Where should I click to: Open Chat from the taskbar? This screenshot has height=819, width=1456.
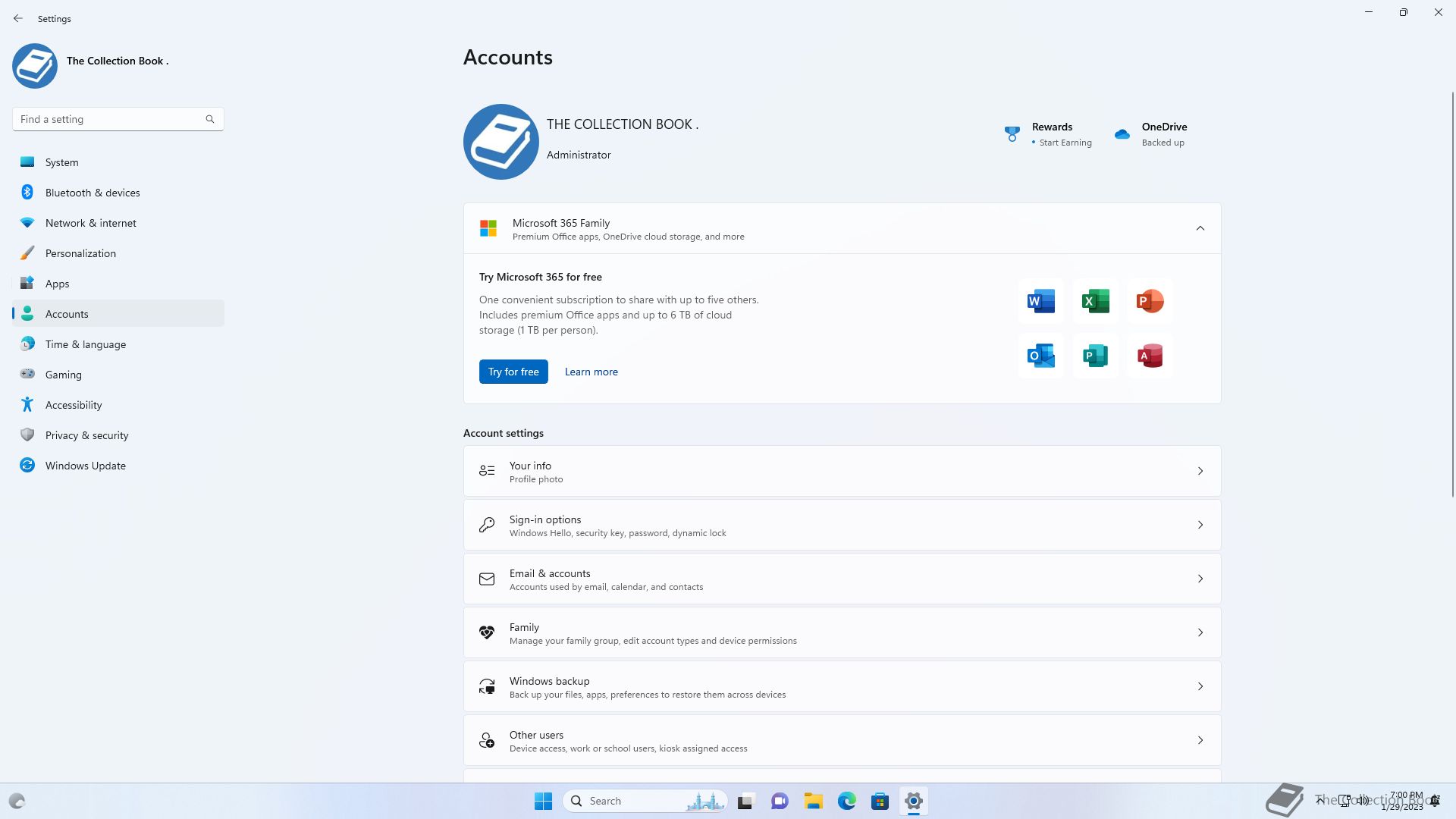point(780,801)
